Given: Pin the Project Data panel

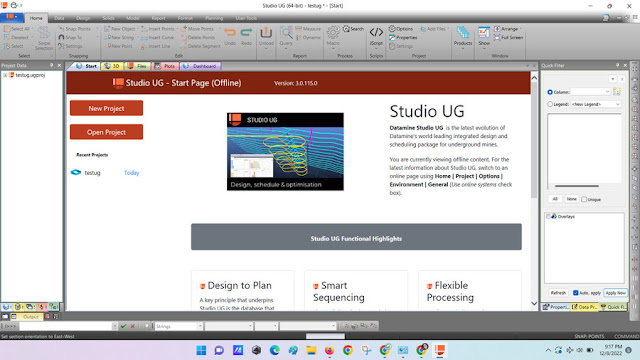Looking at the screenshot, I should tap(51, 65).
